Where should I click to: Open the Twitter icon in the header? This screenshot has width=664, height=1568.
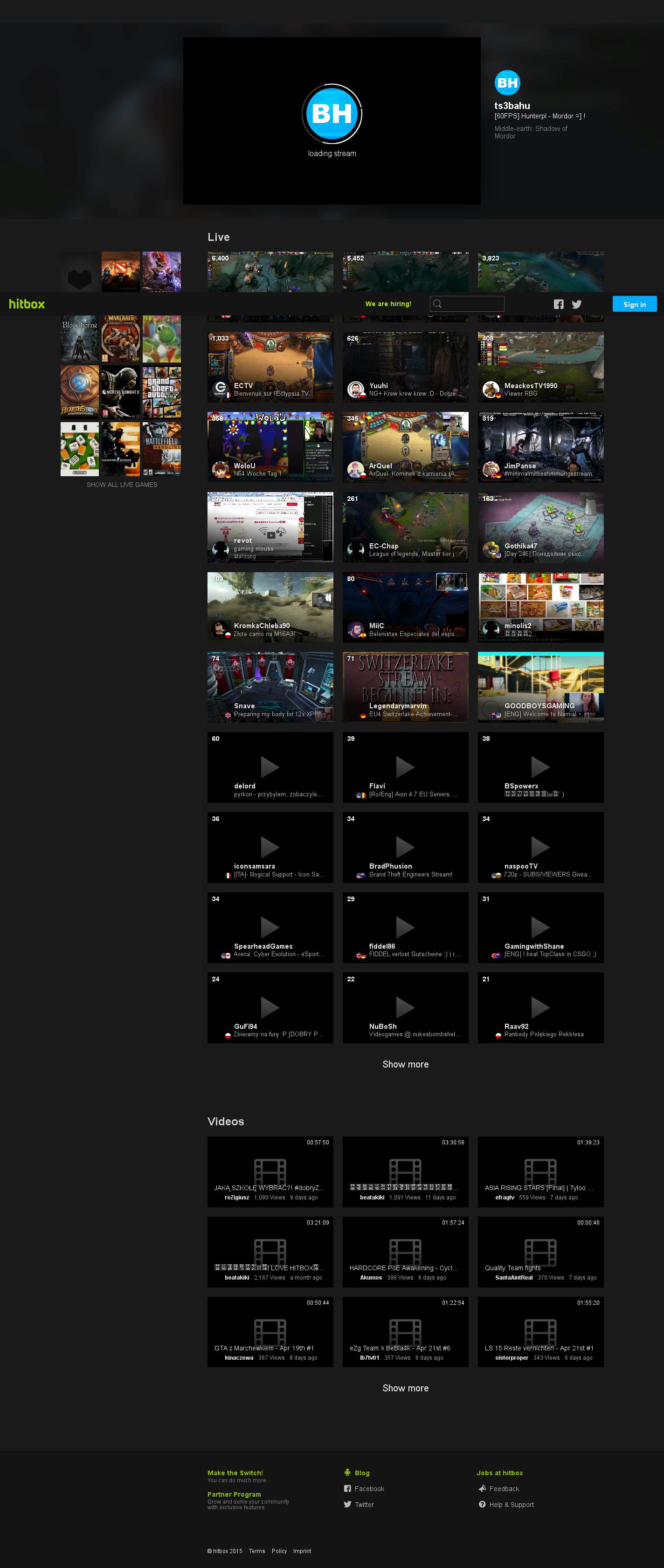pos(576,304)
